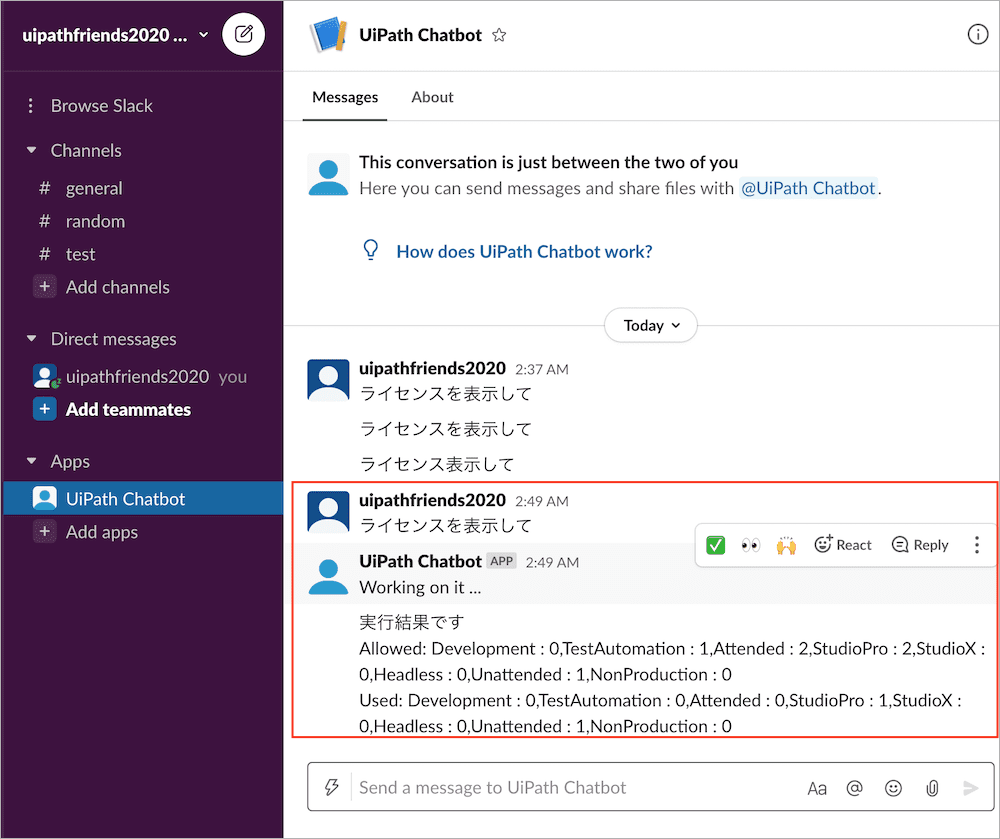Click the 2:37 AM message timestamp
This screenshot has width=1000, height=839.
click(541, 370)
